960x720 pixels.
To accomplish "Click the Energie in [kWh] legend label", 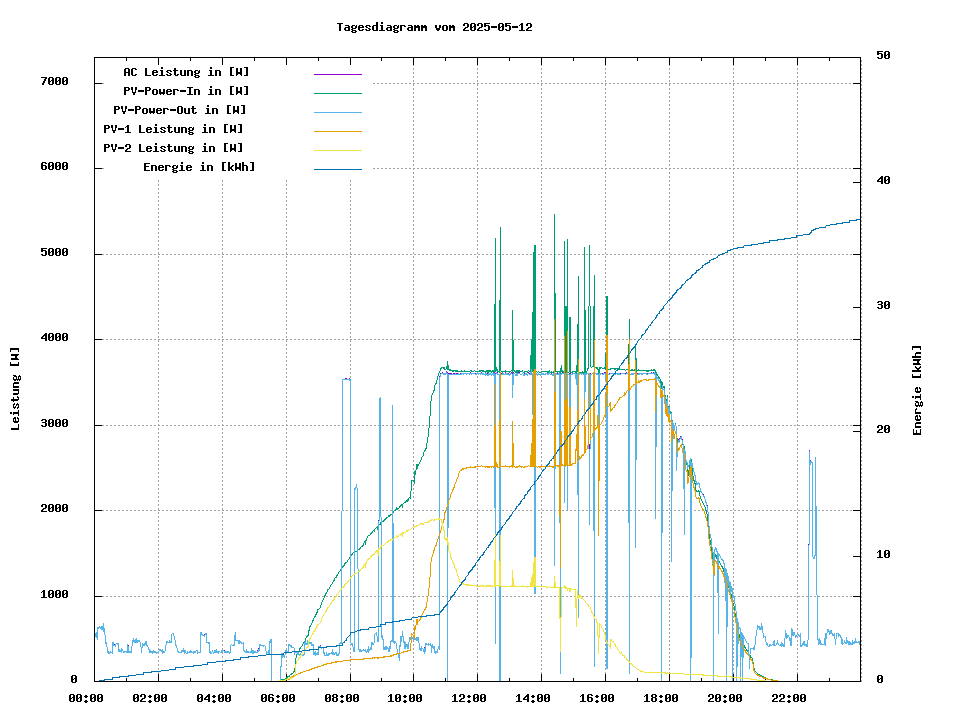I will 199,167.
